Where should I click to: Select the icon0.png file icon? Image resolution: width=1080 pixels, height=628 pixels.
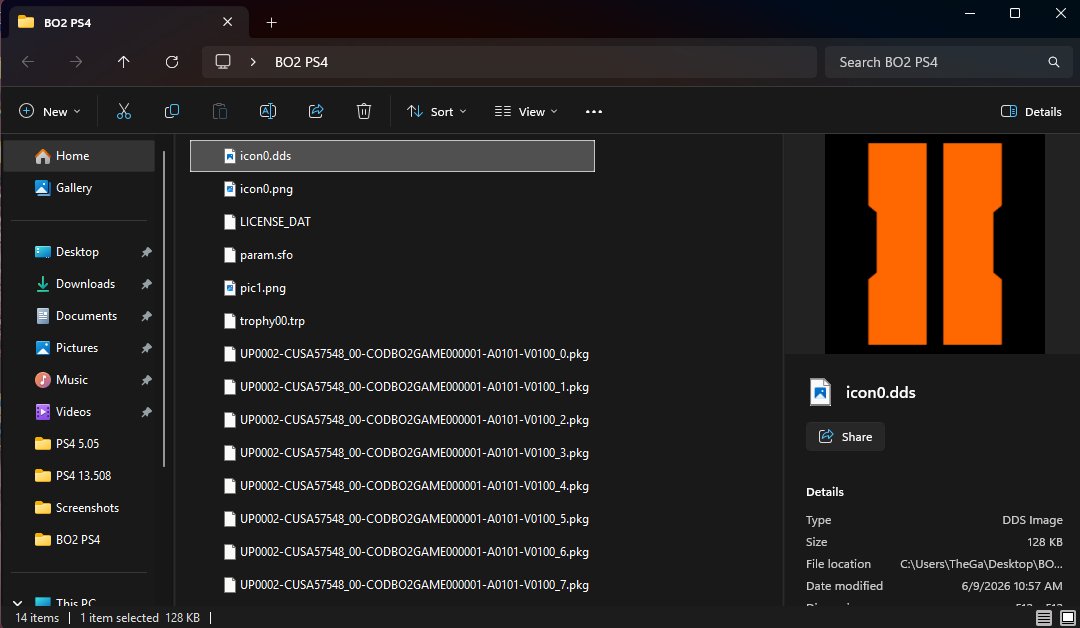230,189
